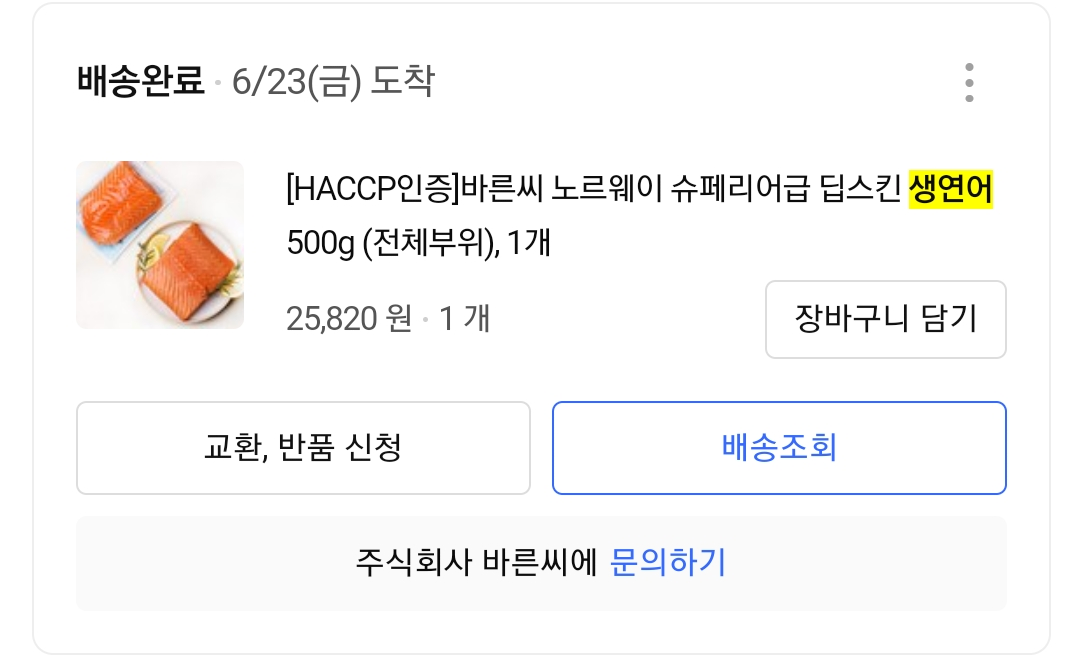Open 배송조회 delivery tracking
Image resolution: width=1080 pixels, height=657 pixels.
coord(779,448)
